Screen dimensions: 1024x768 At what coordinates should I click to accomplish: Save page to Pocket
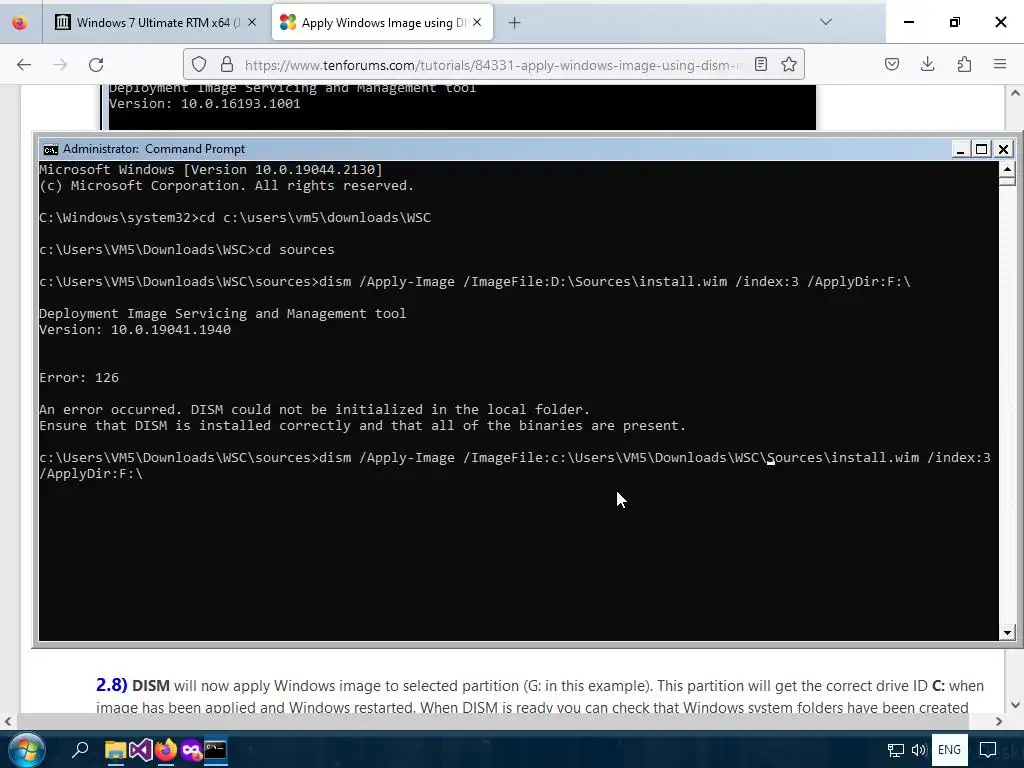(x=892, y=64)
